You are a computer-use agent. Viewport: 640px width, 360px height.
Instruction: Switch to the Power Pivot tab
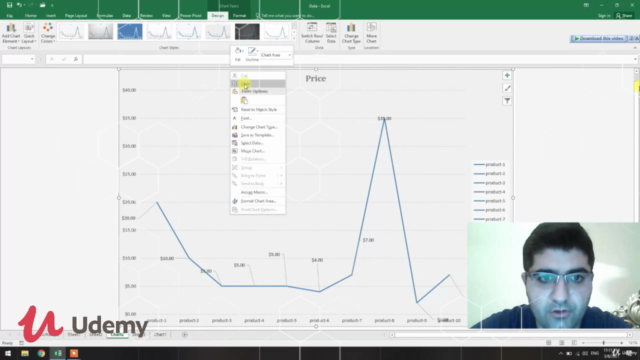pyautogui.click(x=191, y=16)
